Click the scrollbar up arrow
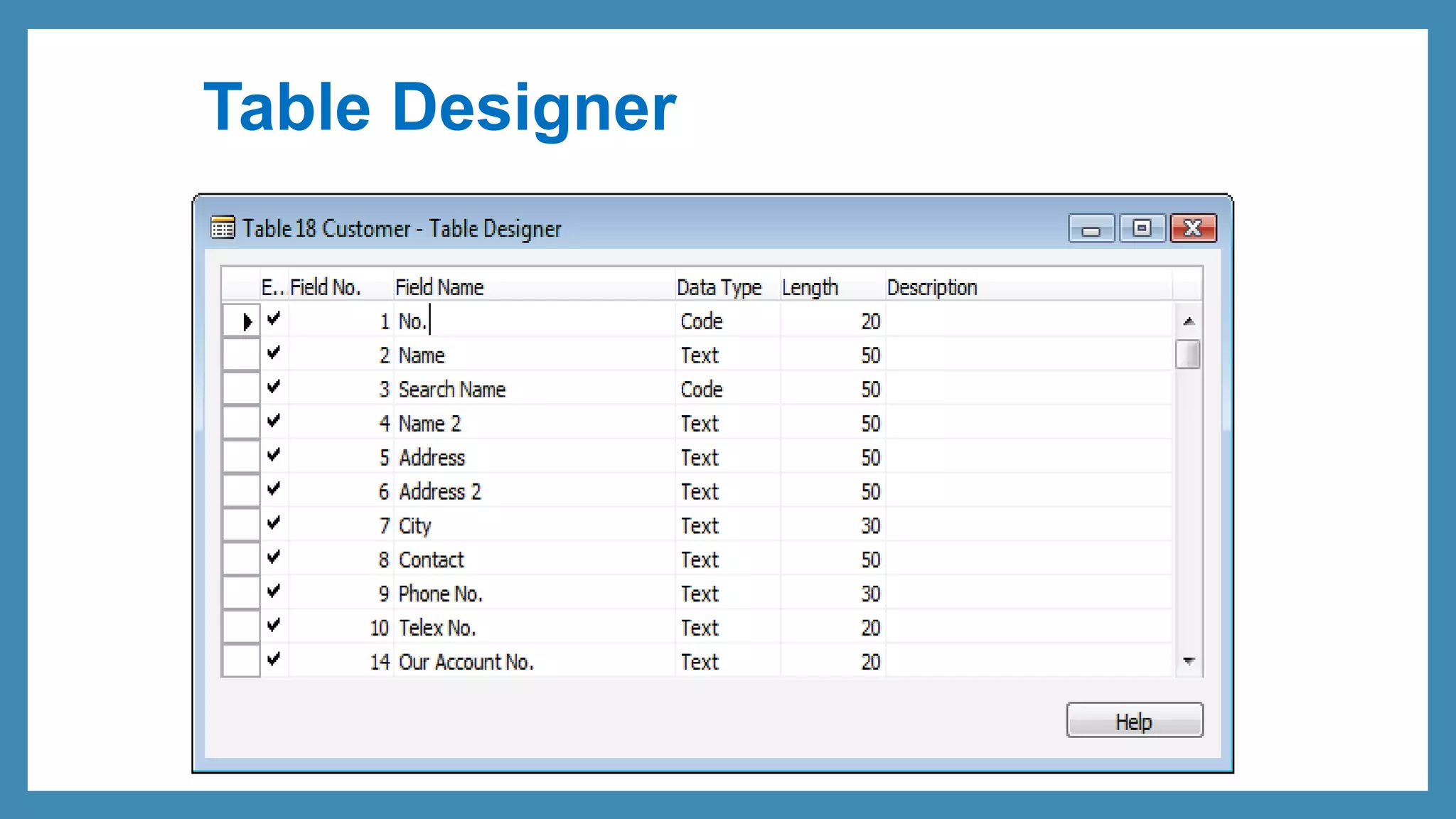 point(1188,321)
